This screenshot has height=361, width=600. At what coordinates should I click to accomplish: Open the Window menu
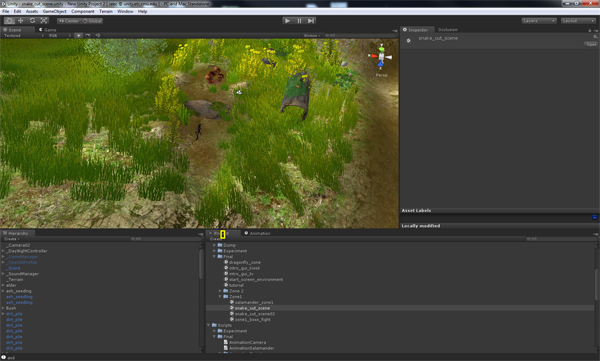pos(125,11)
